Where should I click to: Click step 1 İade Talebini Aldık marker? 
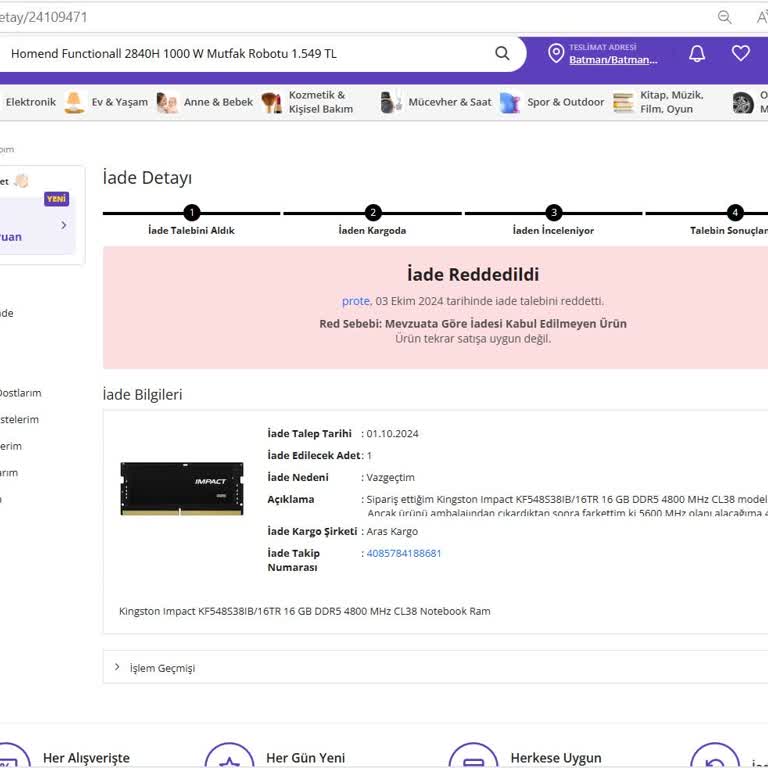pos(192,213)
